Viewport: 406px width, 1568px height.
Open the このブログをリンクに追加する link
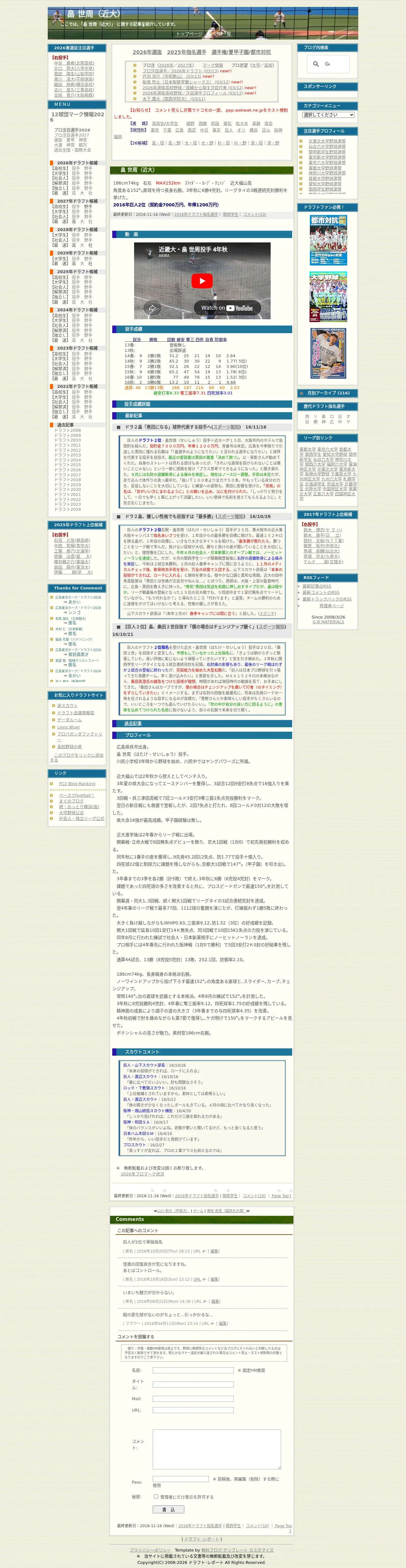click(77, 757)
